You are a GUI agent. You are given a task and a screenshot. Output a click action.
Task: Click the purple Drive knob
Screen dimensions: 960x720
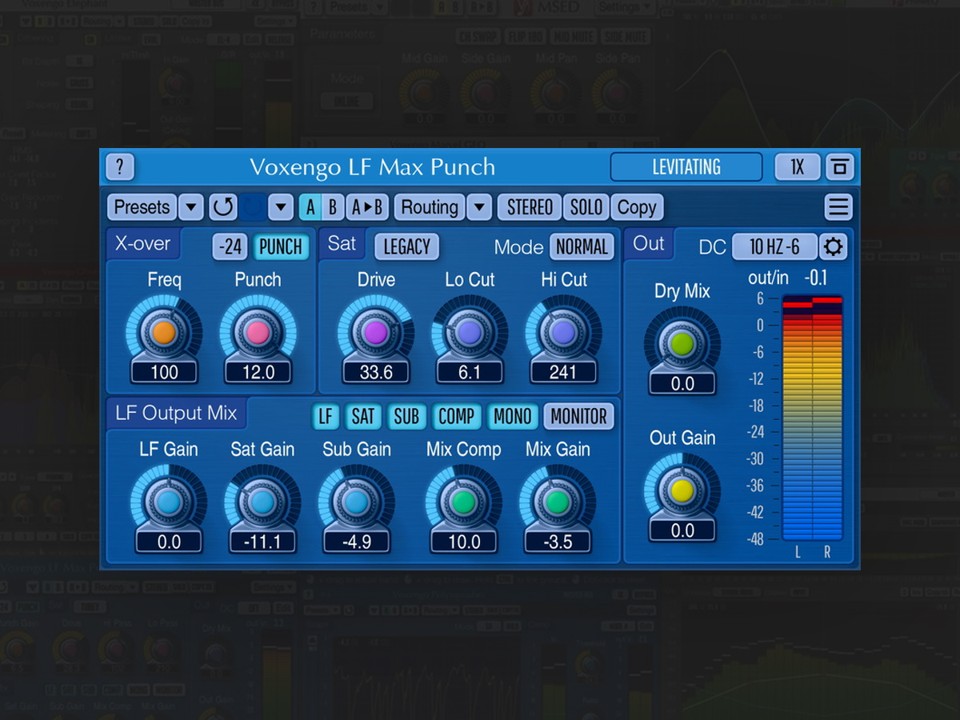[x=375, y=332]
